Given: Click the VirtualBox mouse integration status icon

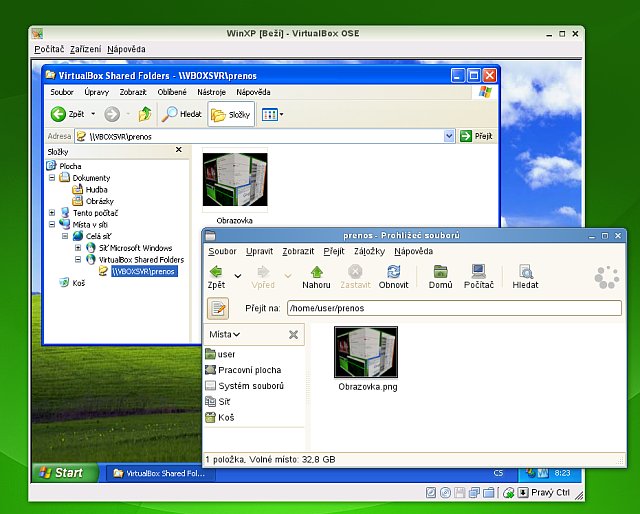Looking at the screenshot, I should pyautogui.click(x=508, y=493).
